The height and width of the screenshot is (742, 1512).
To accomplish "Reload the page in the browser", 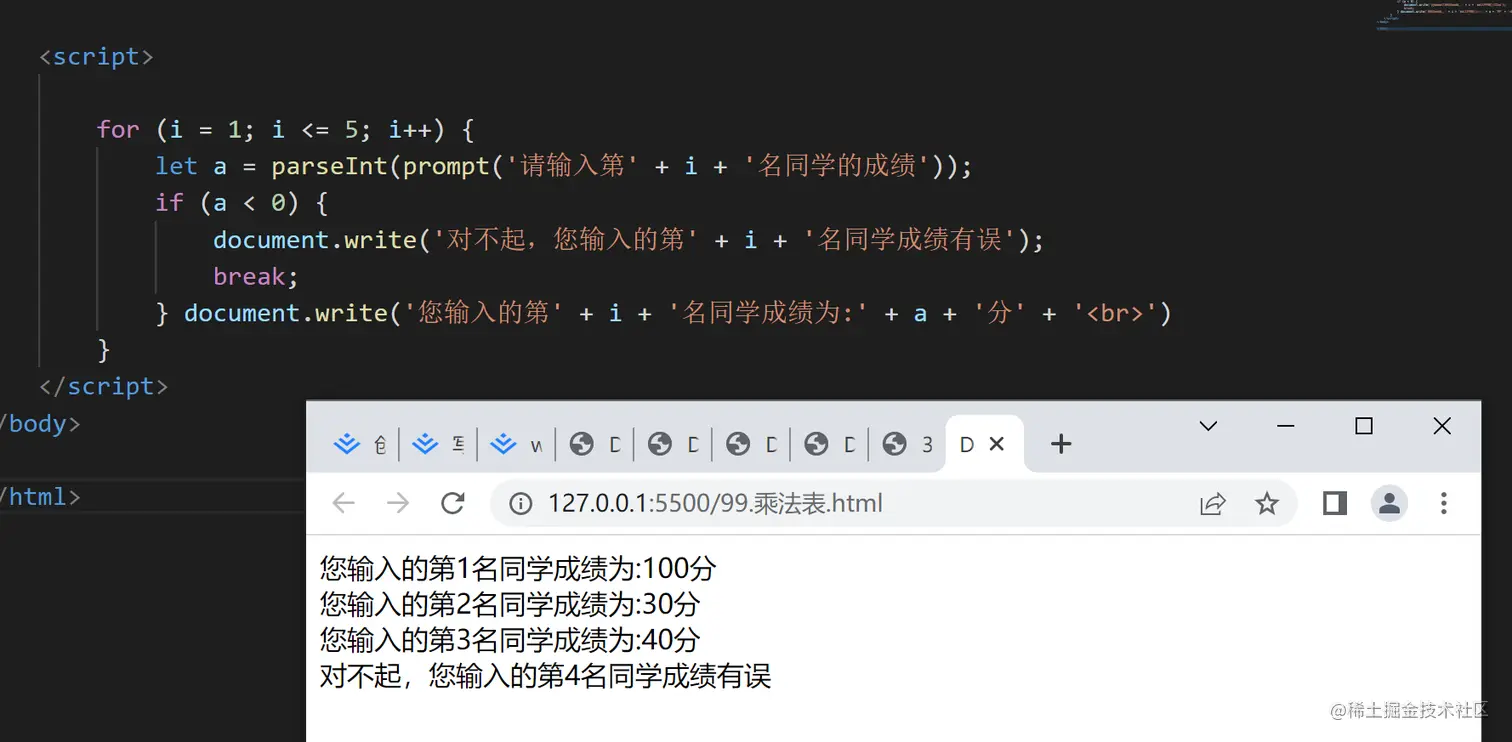I will 453,503.
